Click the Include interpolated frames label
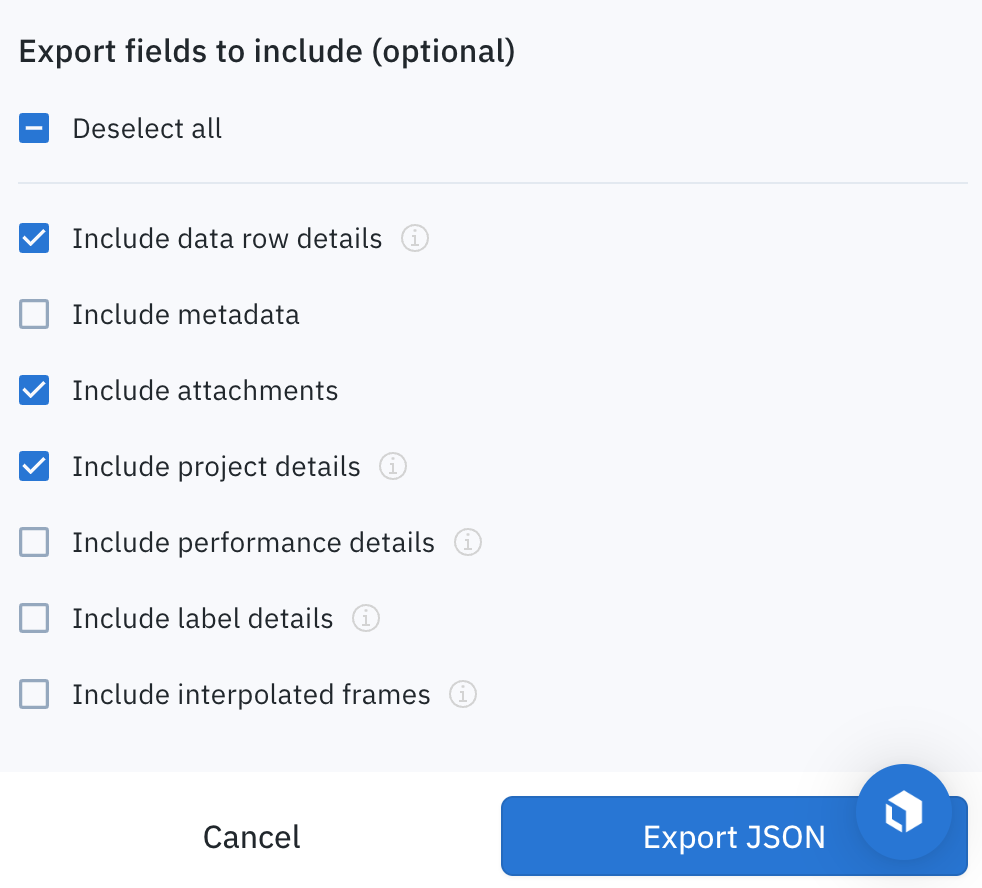The image size is (982, 888). pyautogui.click(x=251, y=694)
